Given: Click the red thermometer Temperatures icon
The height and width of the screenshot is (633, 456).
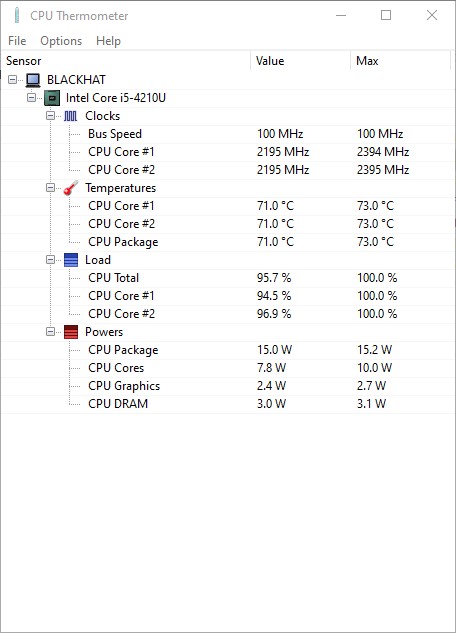Looking at the screenshot, I should point(71,188).
